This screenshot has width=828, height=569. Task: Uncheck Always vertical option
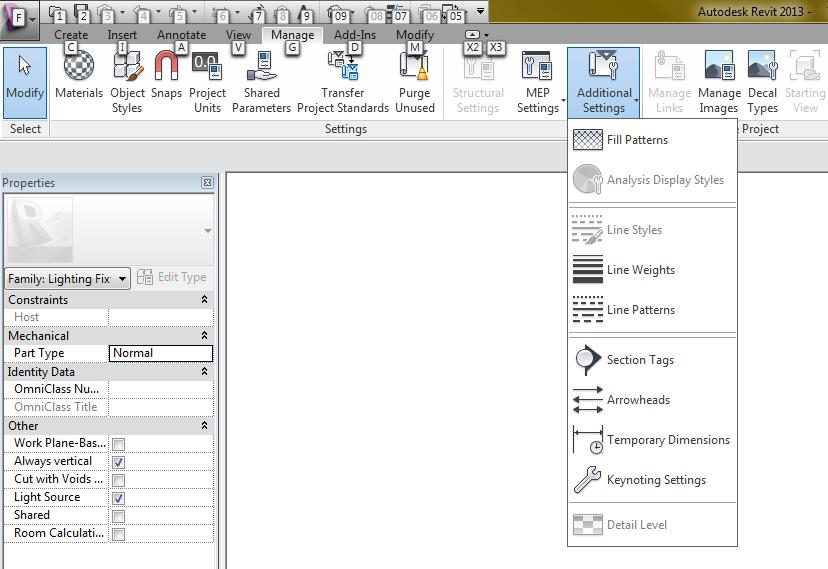(119, 462)
